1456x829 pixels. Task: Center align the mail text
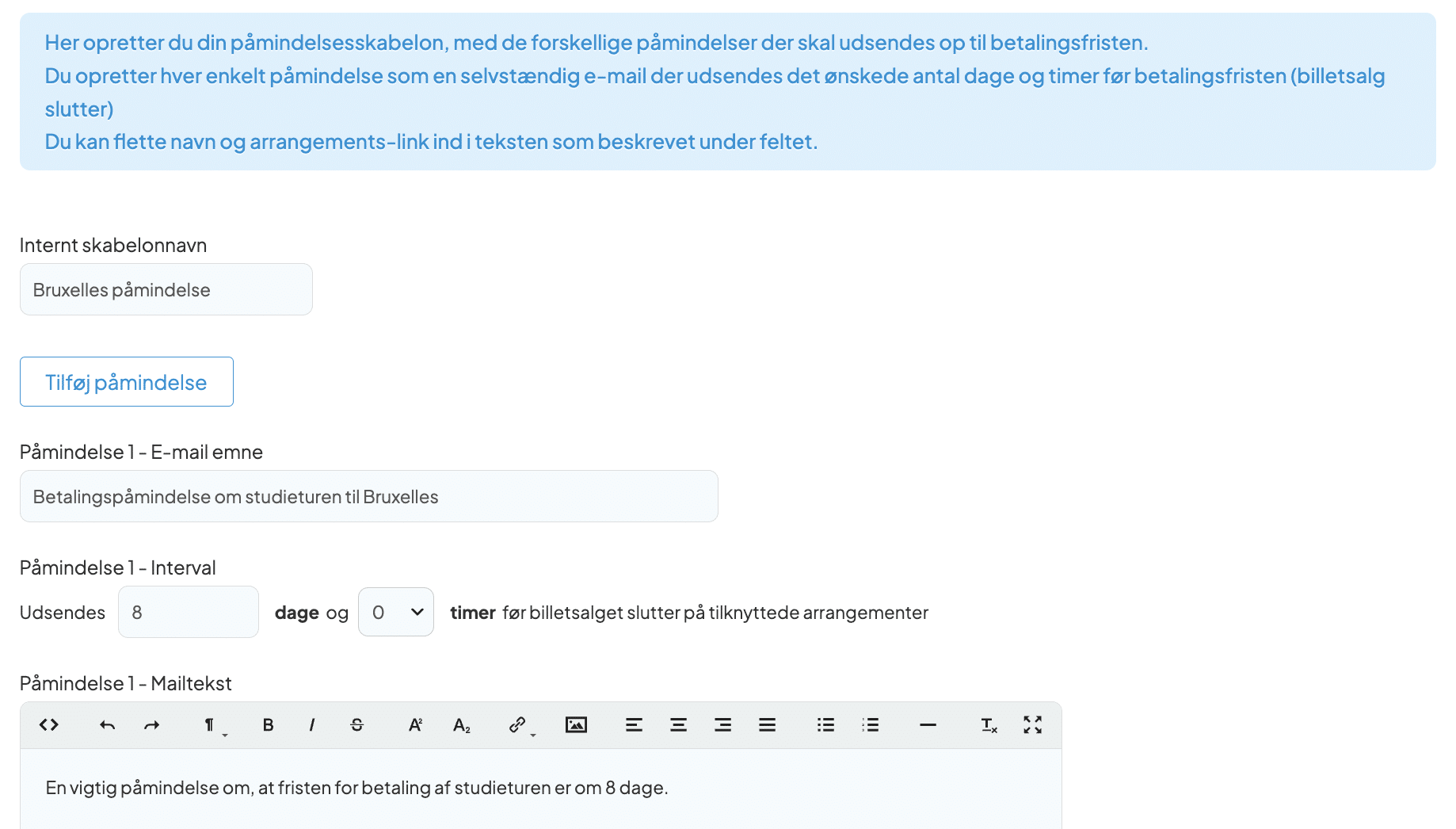(678, 725)
